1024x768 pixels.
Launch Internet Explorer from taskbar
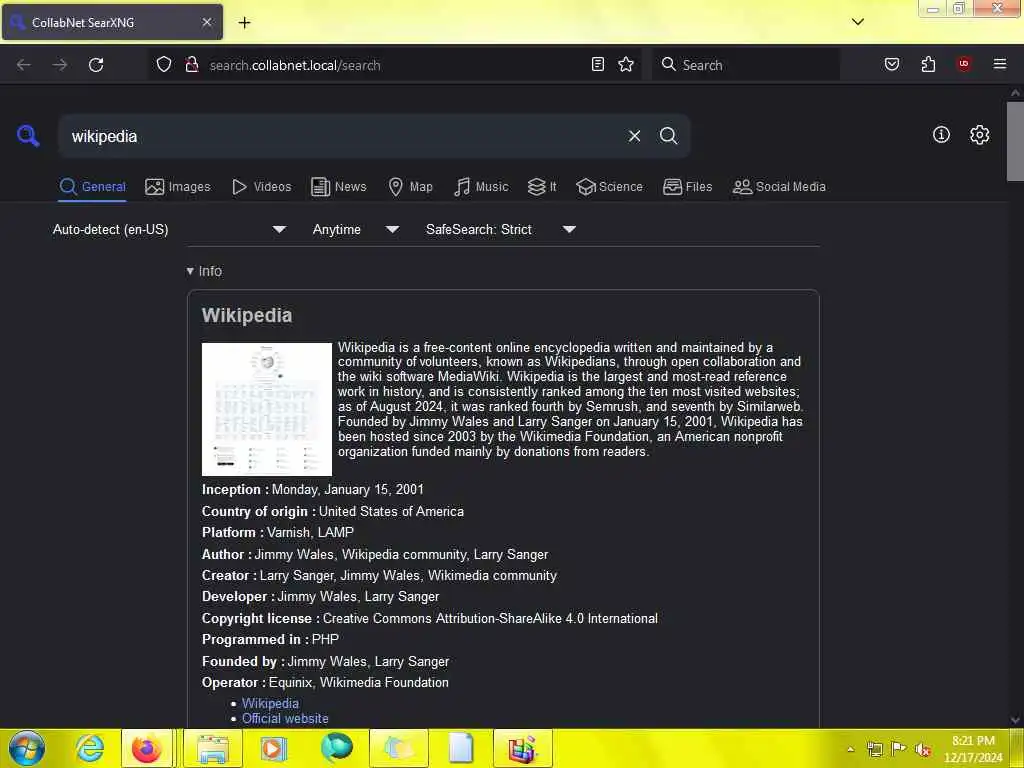point(89,748)
